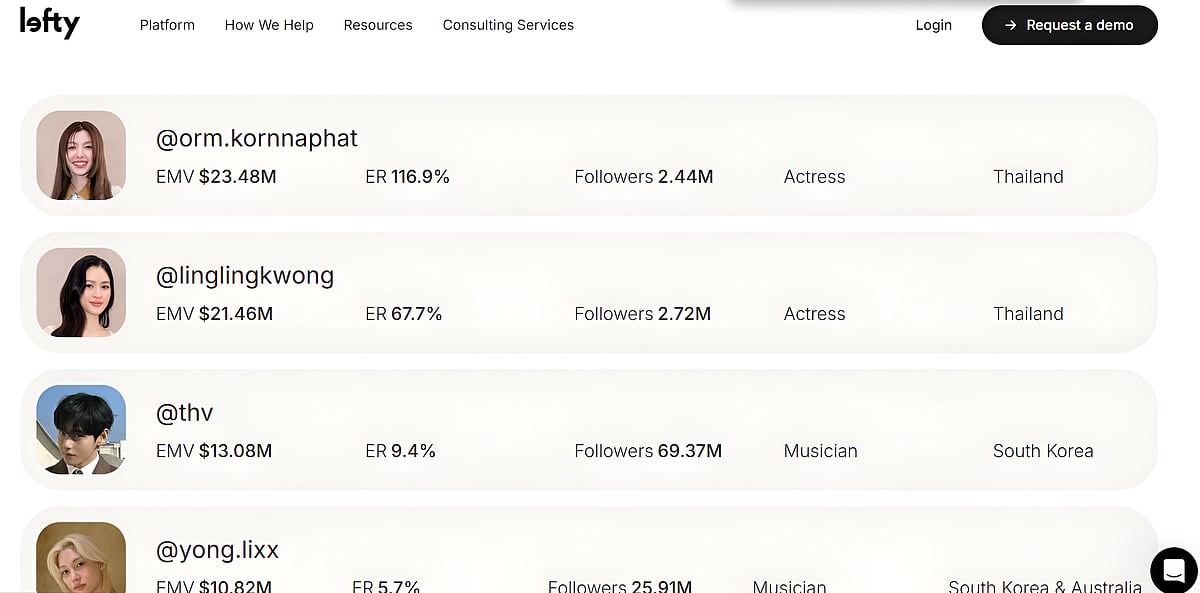Open the @thv handle

pos(185,412)
